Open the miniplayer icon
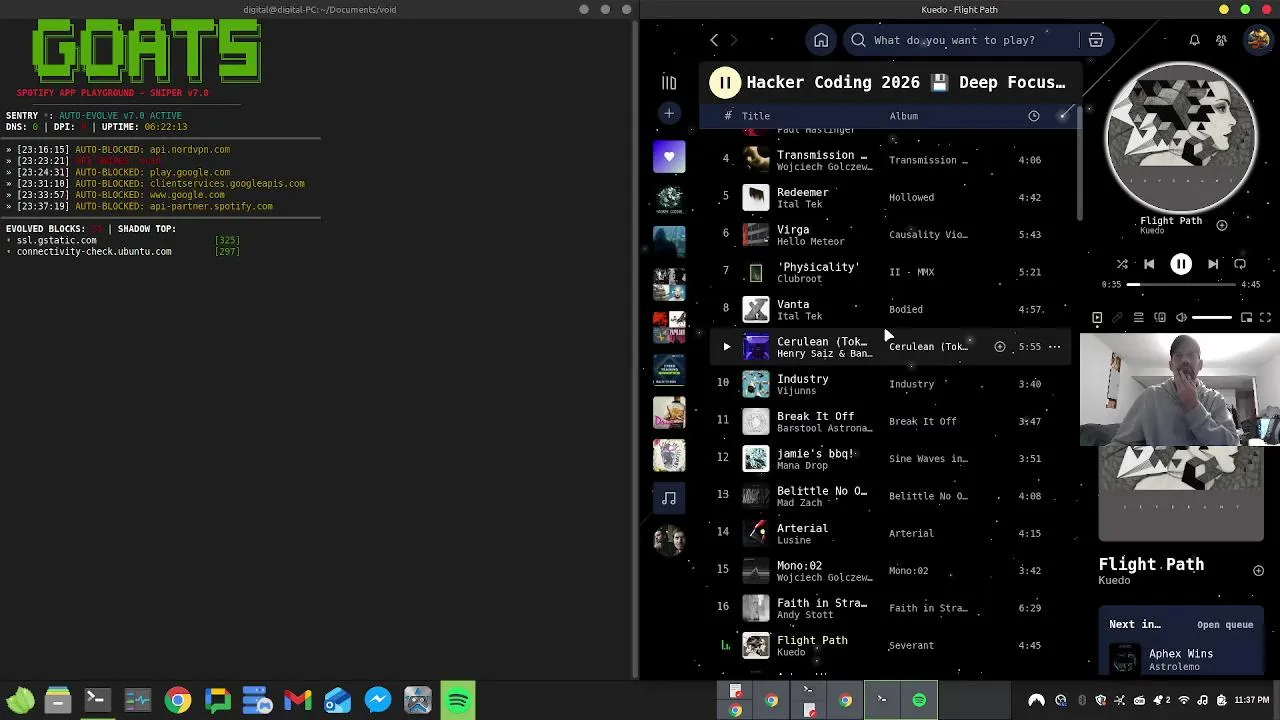 tap(1247, 318)
